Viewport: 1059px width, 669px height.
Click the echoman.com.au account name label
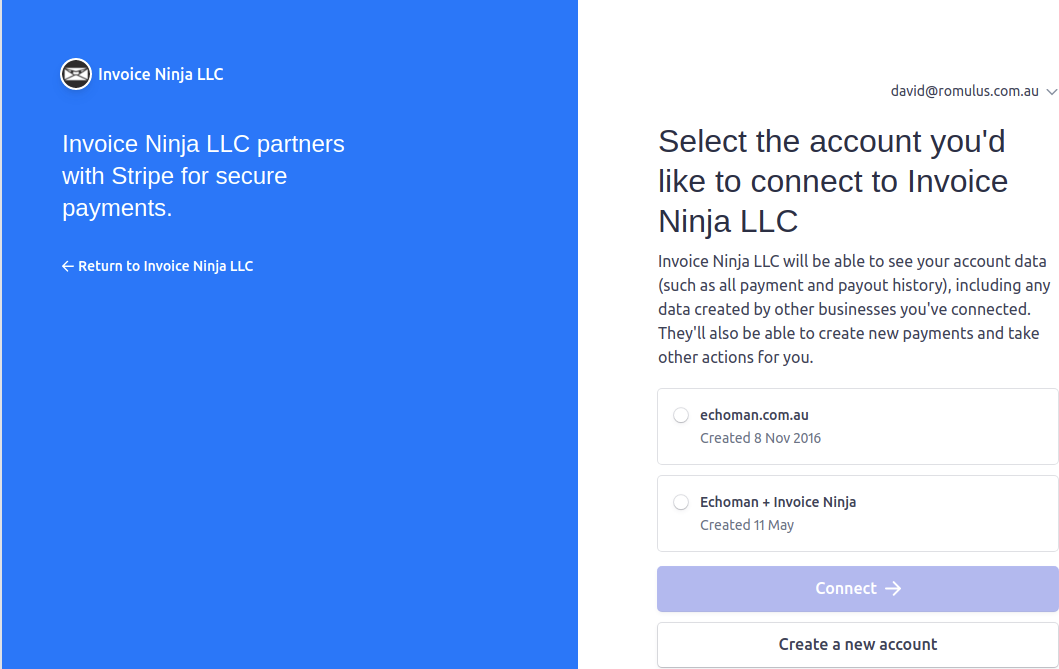click(754, 415)
